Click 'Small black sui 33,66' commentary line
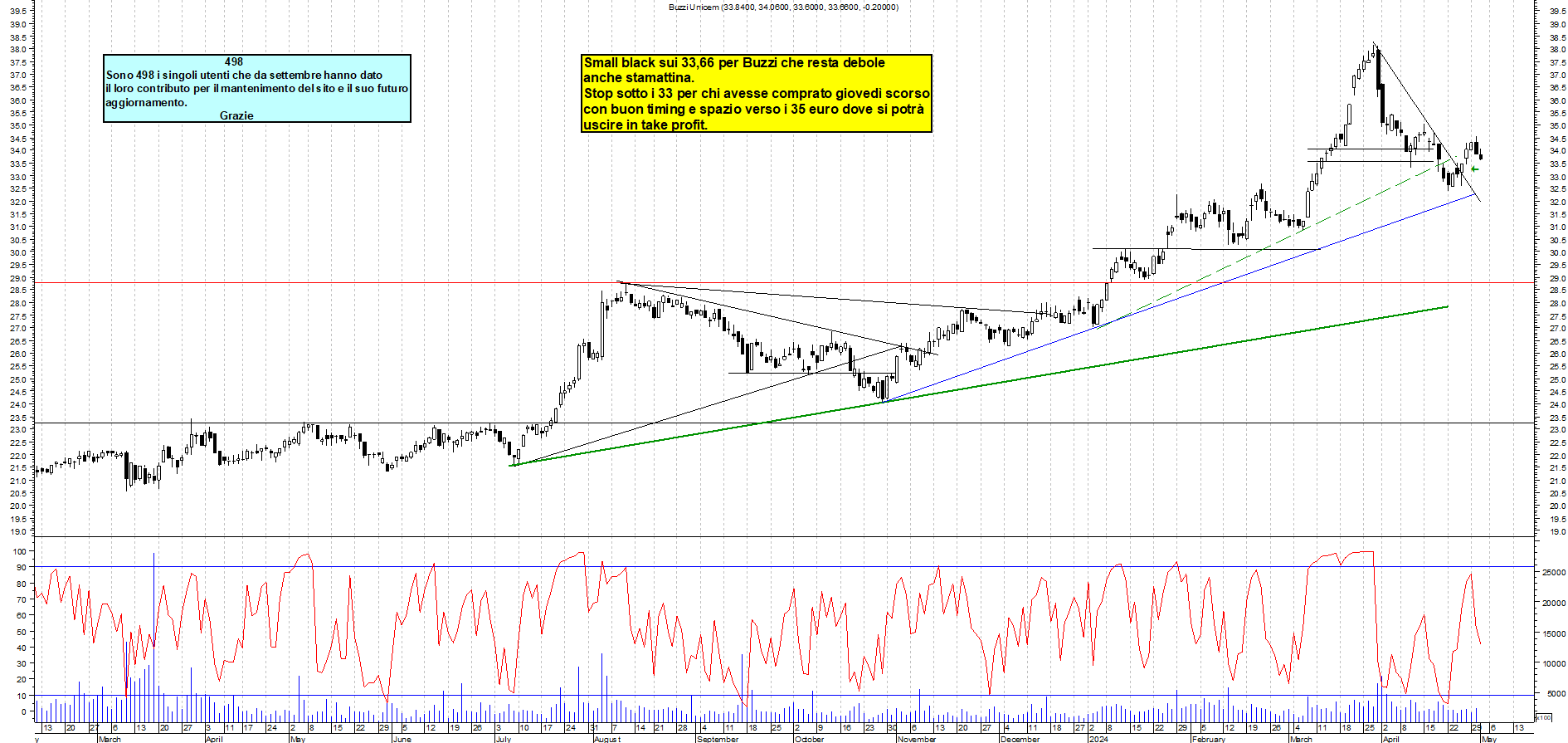 [x=734, y=63]
